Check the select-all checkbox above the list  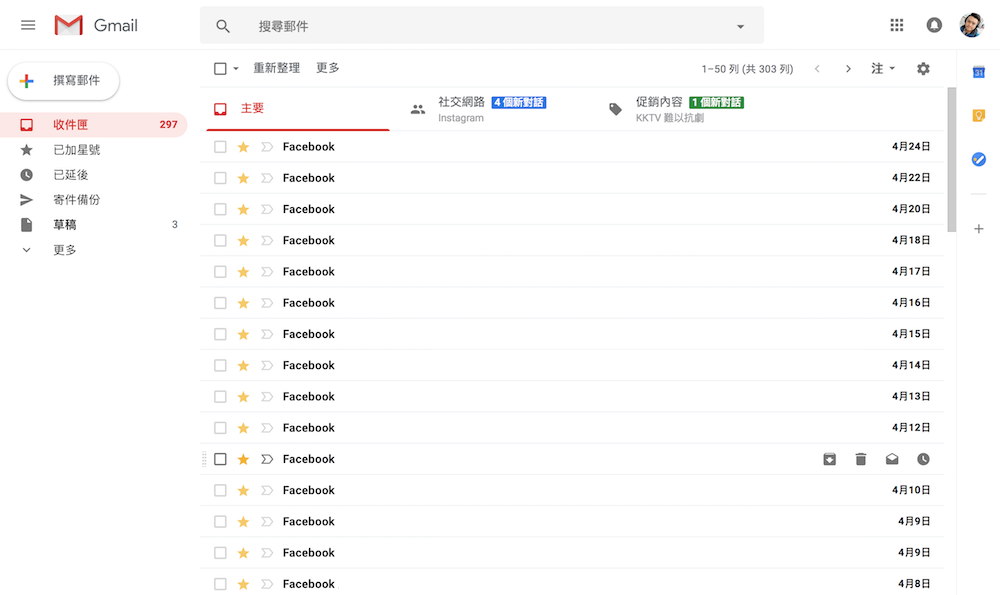(219, 68)
